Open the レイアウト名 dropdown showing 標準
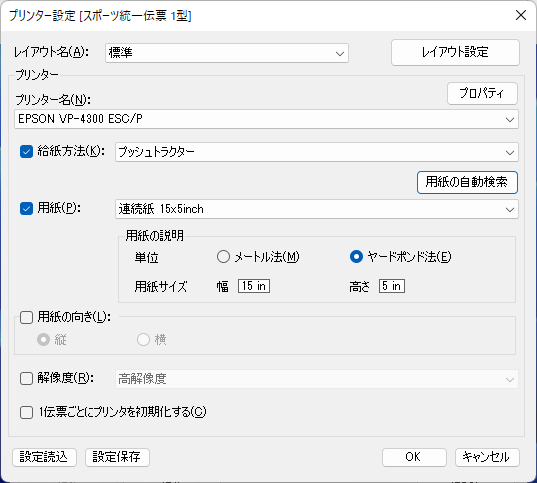 pyautogui.click(x=227, y=53)
